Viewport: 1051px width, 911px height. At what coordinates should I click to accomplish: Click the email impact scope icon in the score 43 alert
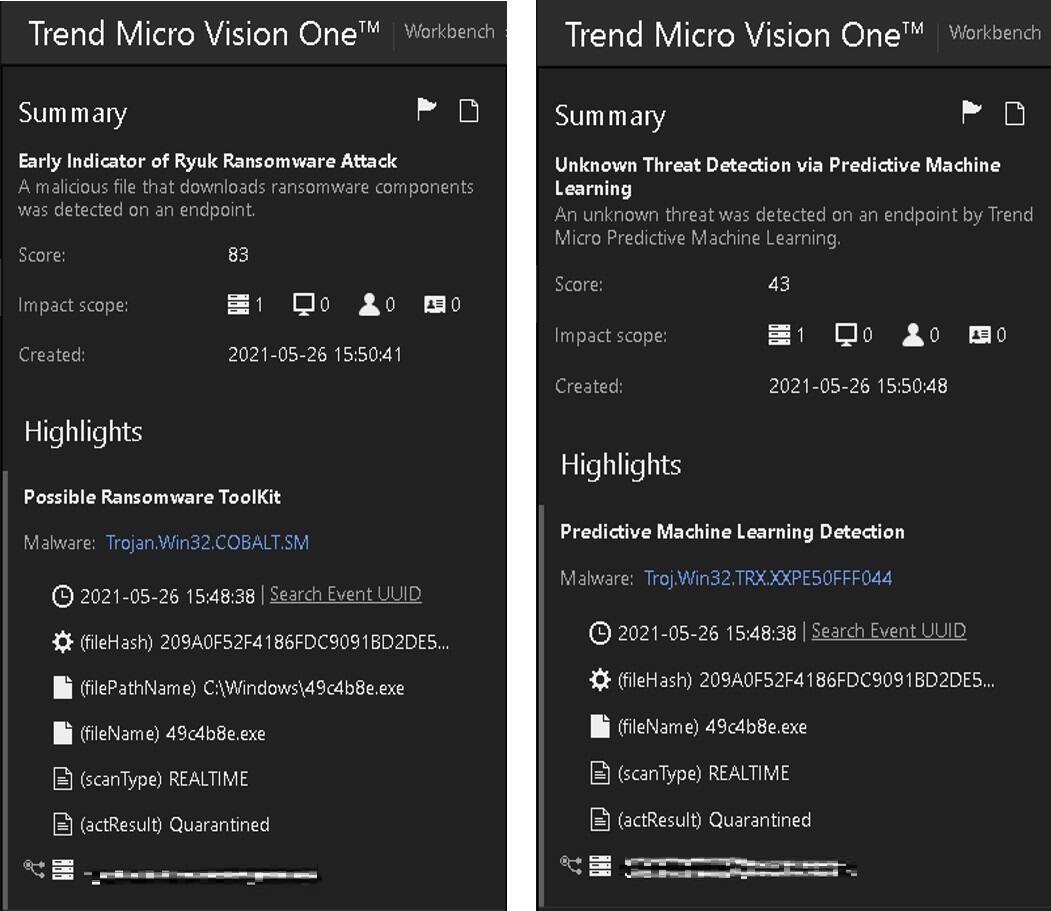pos(980,335)
